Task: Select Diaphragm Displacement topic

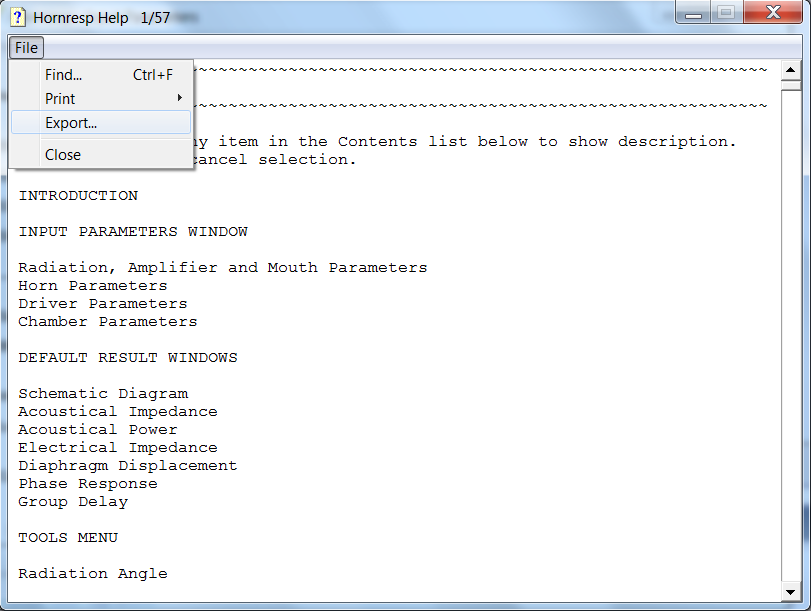Action: click(128, 466)
